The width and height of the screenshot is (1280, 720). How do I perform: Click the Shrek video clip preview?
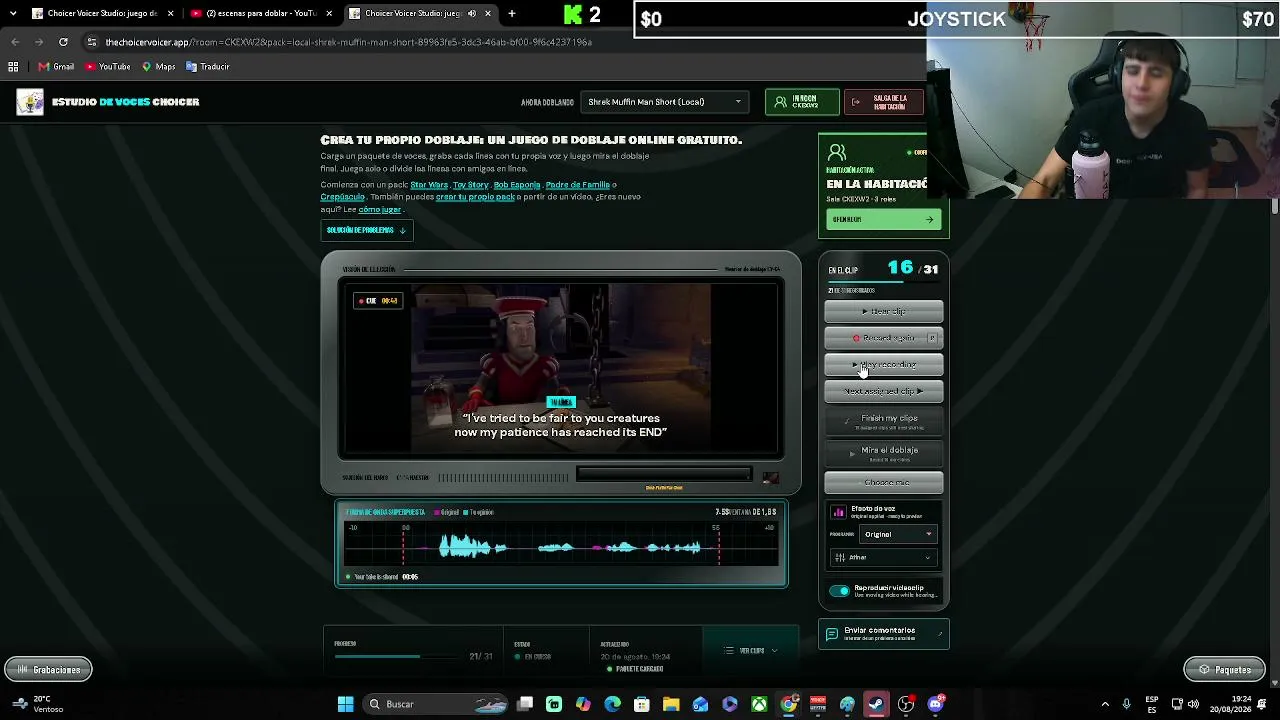coord(561,369)
